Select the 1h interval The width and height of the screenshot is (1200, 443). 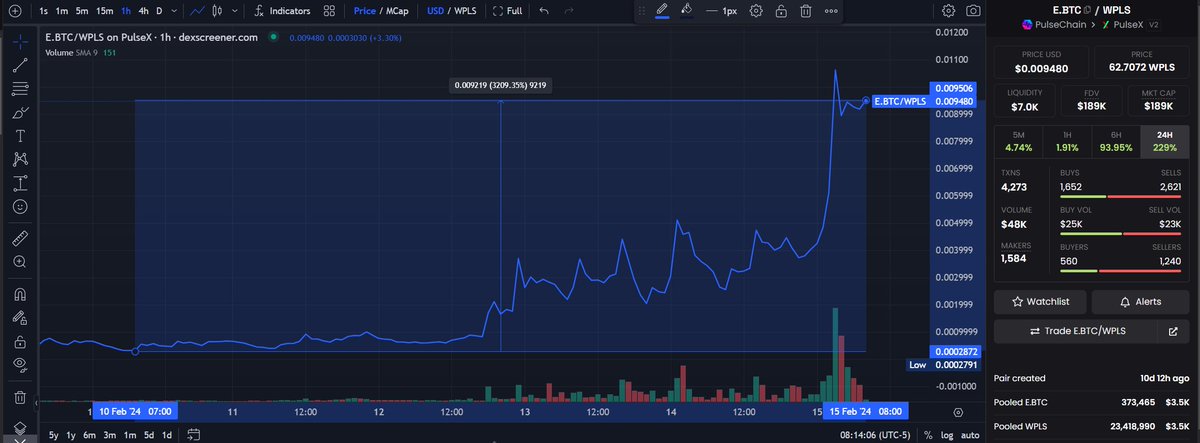(125, 11)
